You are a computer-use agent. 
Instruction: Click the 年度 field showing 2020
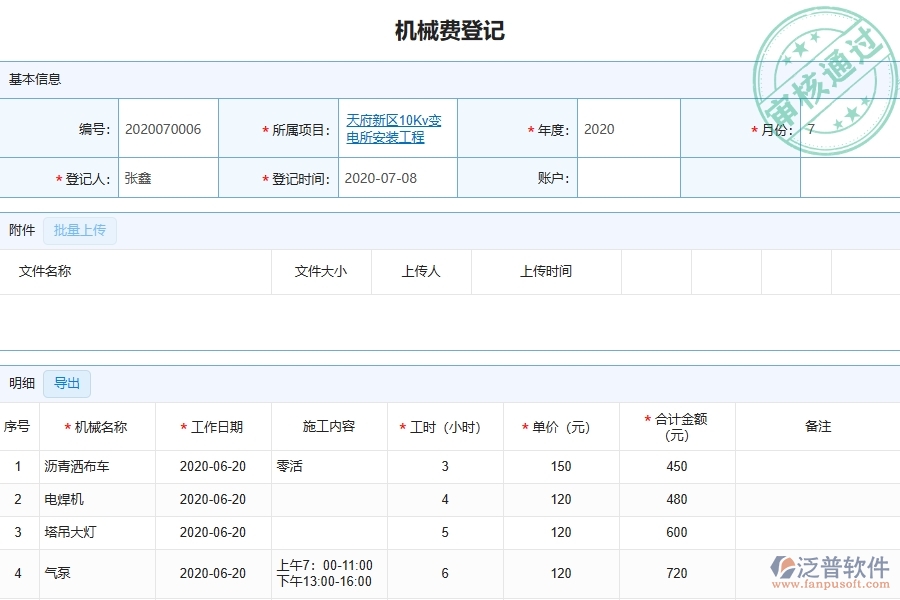coord(599,129)
